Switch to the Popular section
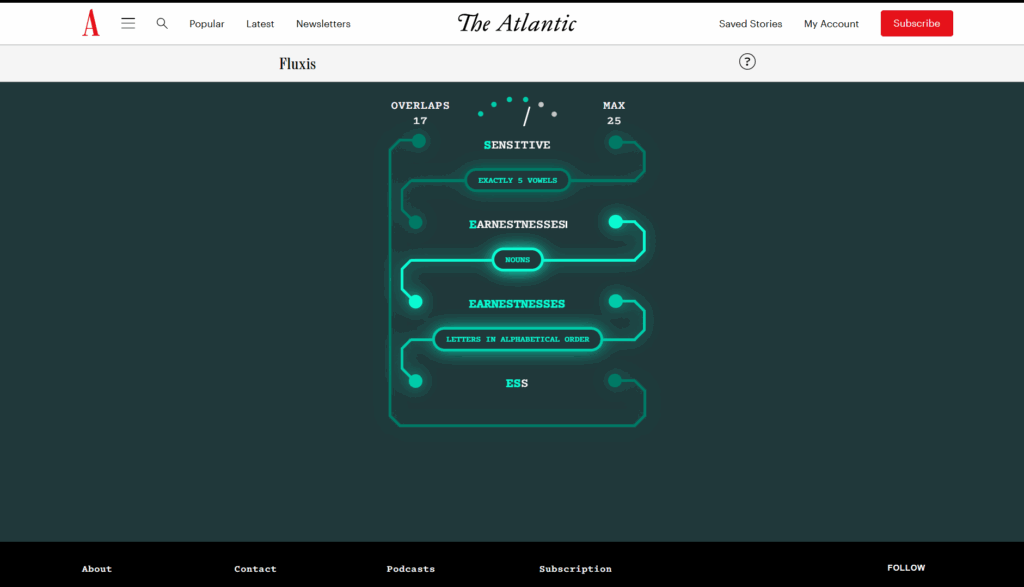 206,23
